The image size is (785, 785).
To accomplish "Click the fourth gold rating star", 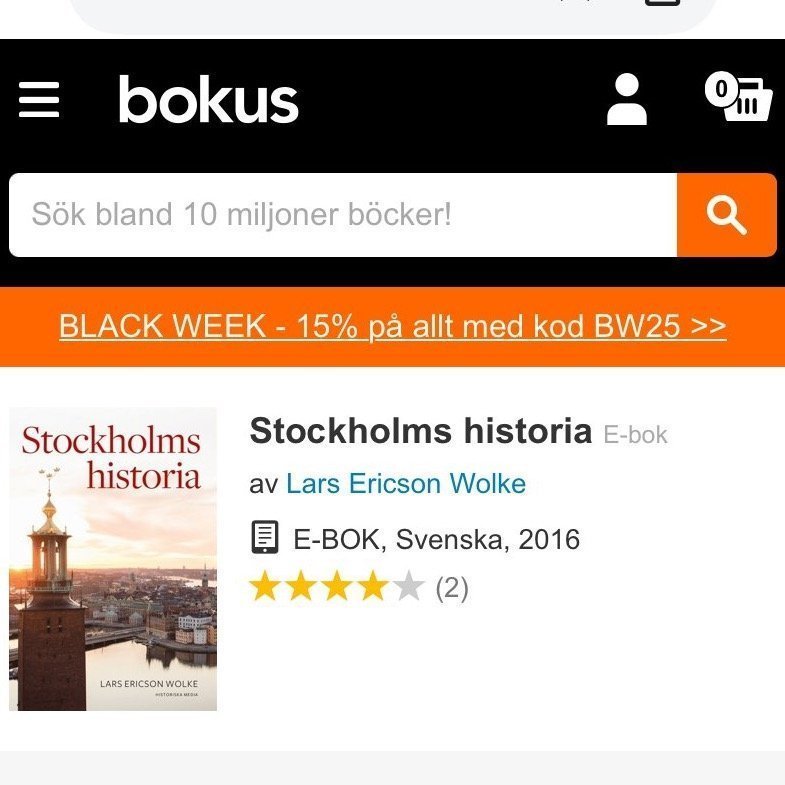I will click(x=373, y=587).
